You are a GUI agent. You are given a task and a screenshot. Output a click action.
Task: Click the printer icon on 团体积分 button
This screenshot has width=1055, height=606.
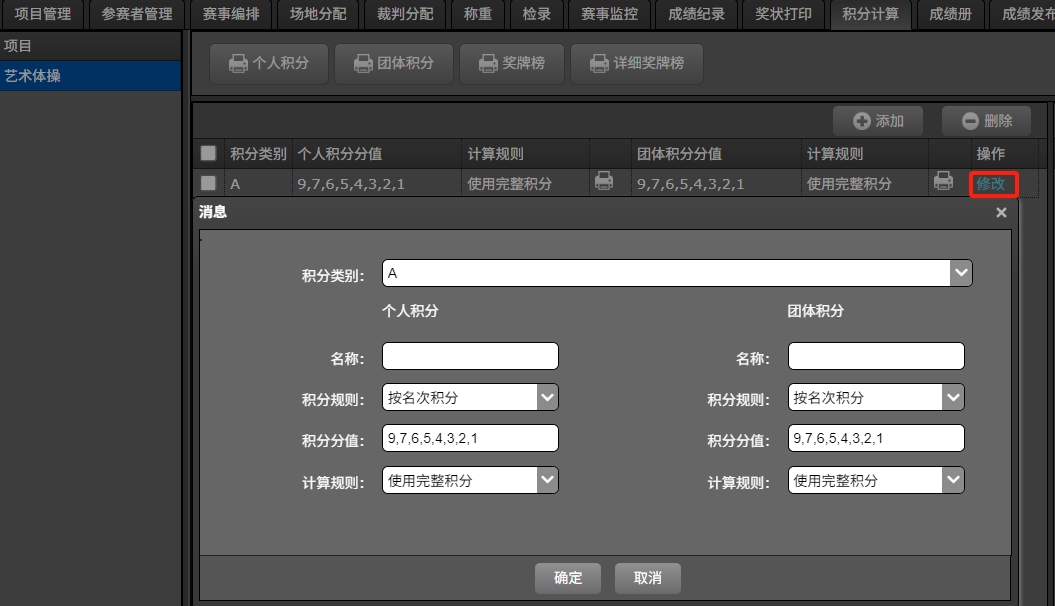(363, 63)
